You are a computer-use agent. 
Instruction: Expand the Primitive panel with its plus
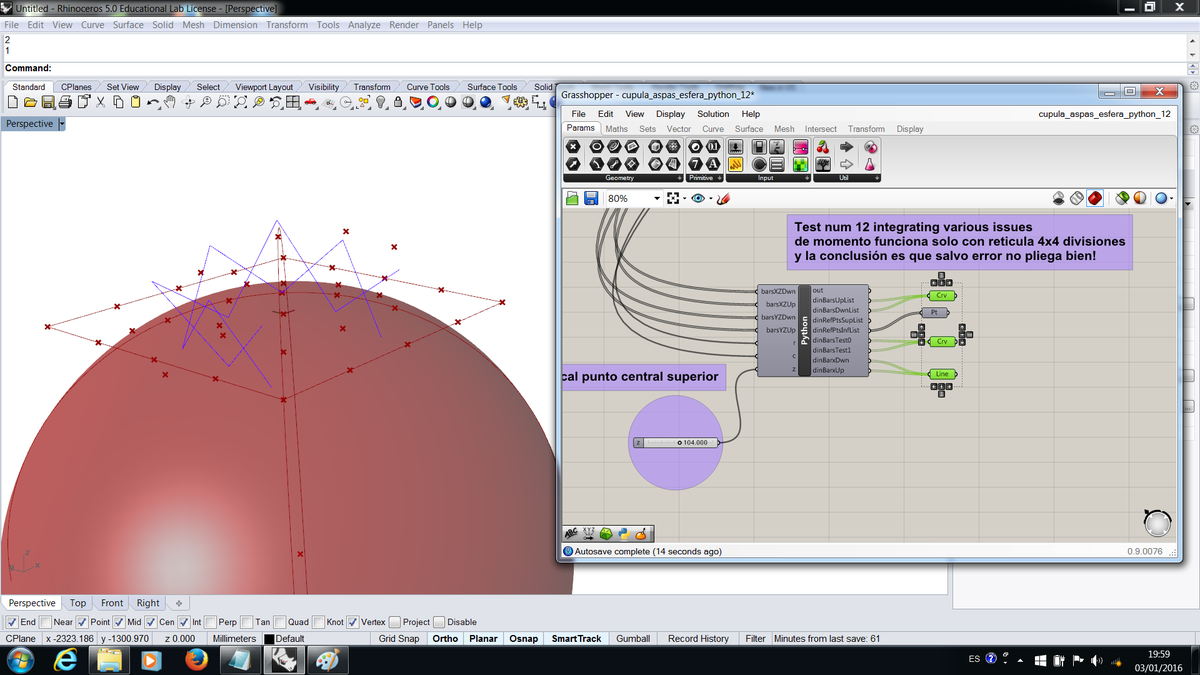pyautogui.click(x=719, y=178)
